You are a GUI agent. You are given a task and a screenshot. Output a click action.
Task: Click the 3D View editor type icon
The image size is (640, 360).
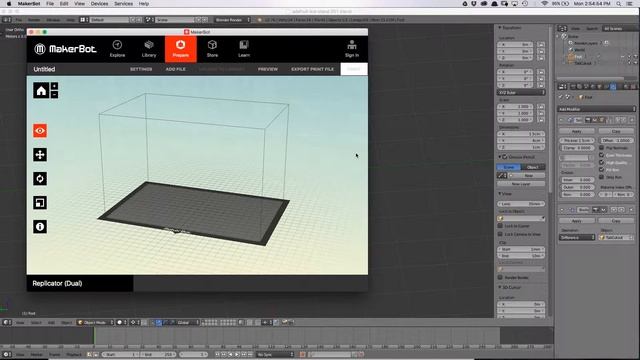pyautogui.click(x=7, y=322)
